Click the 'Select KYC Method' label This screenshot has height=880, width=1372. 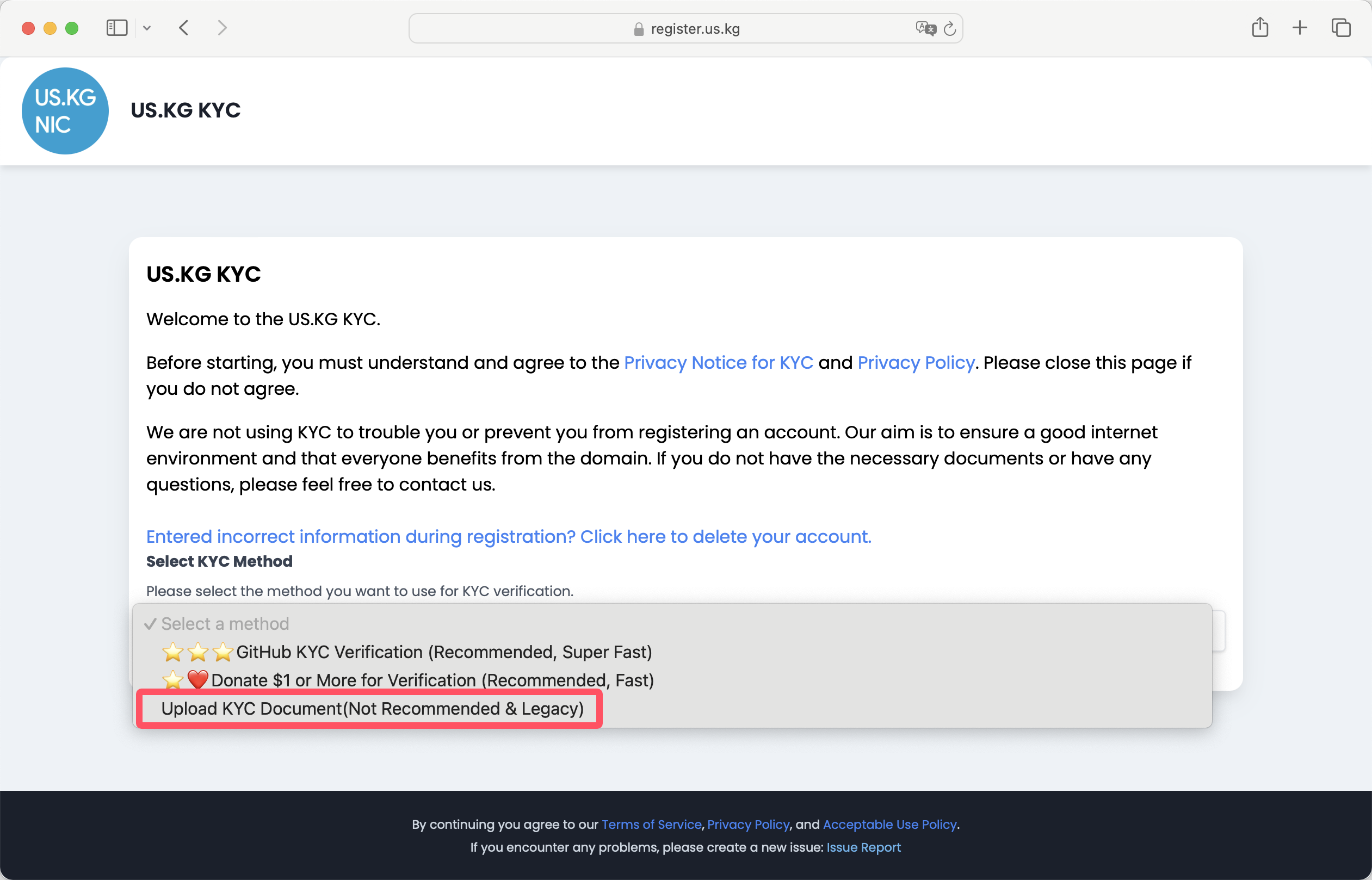tap(219, 561)
